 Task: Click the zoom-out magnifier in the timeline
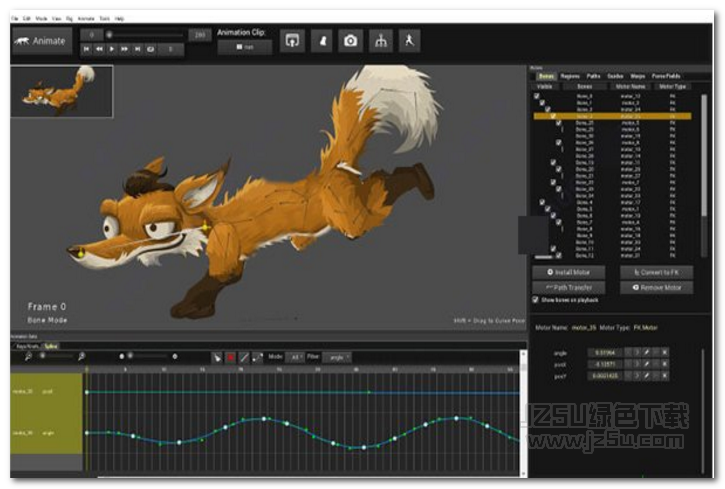pyautogui.click(x=28, y=356)
